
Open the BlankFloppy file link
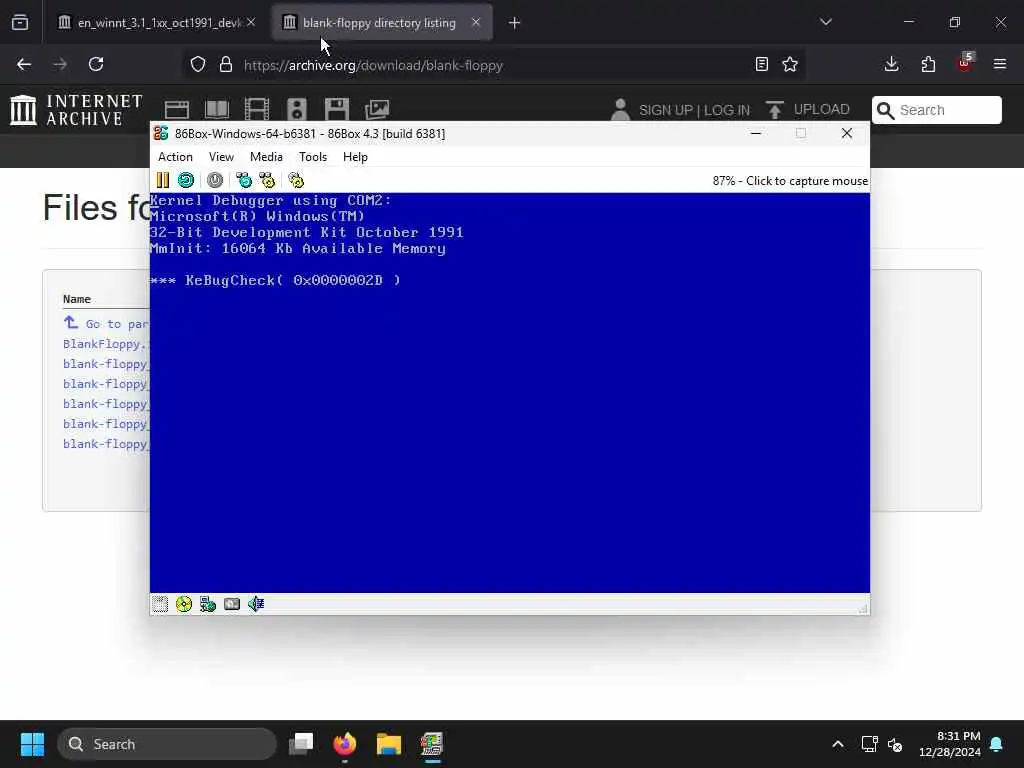(106, 344)
